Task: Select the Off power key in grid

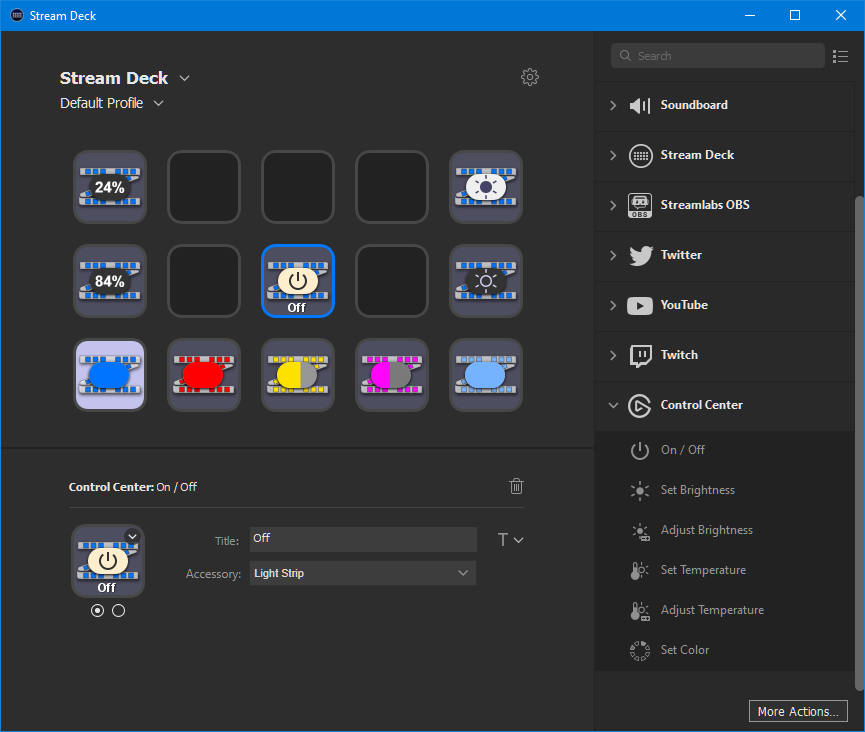Action: pos(298,281)
